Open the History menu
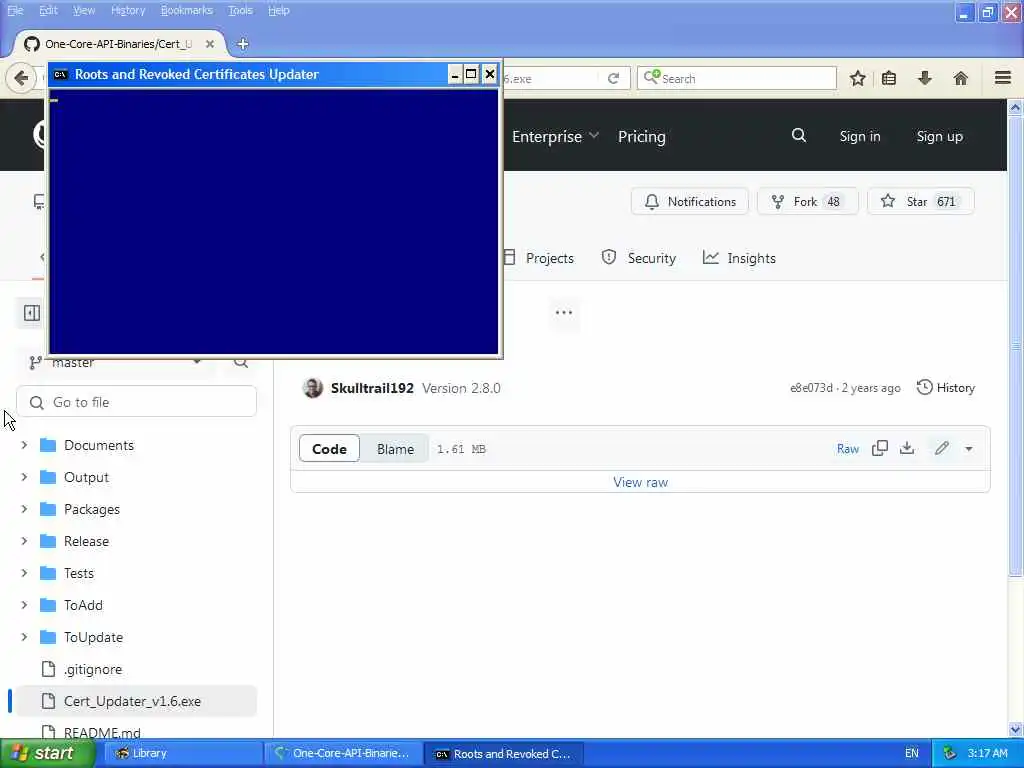This screenshot has height=768, width=1024. (x=128, y=10)
